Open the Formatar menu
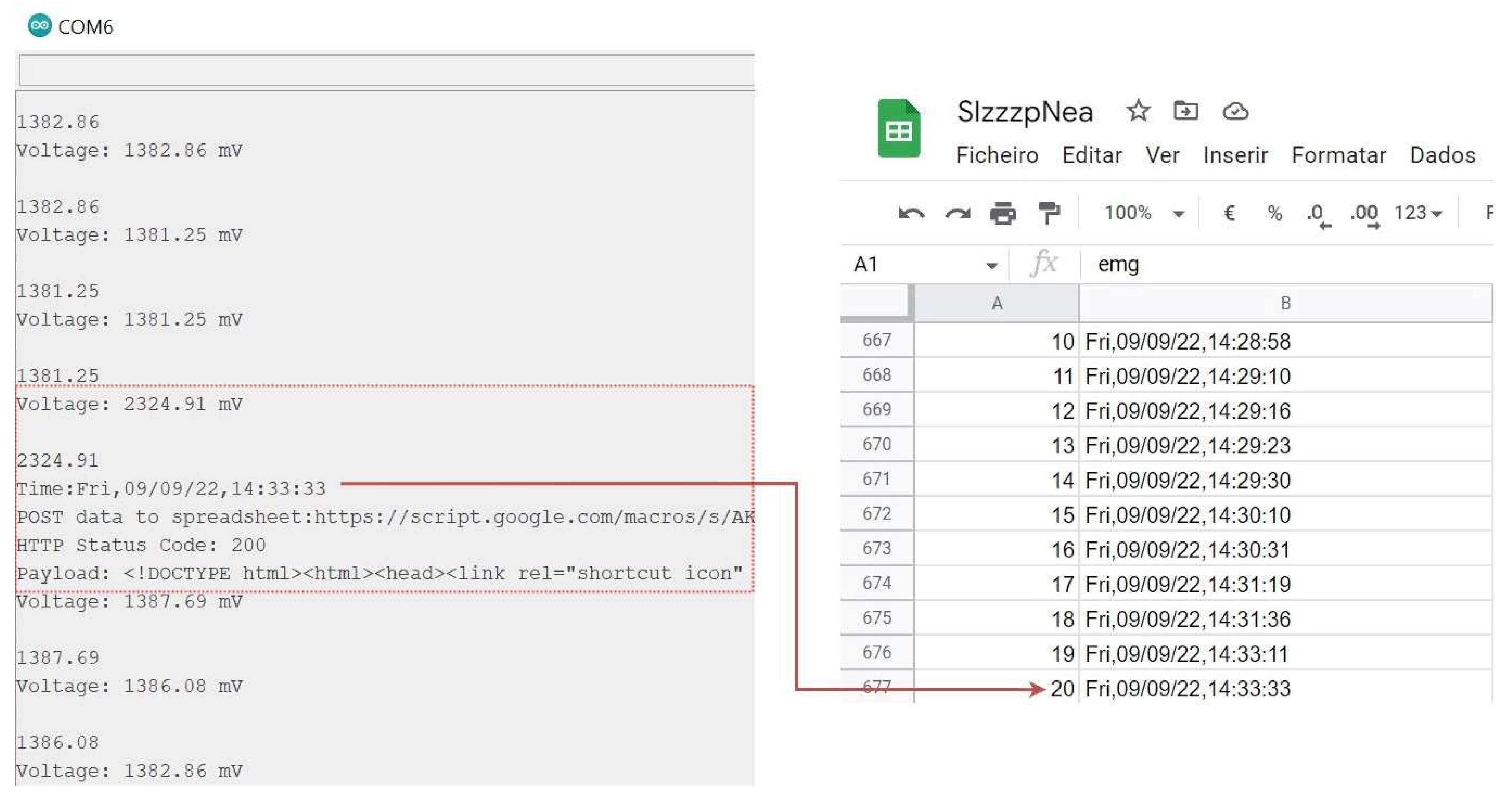1512x803 pixels. tap(1338, 155)
